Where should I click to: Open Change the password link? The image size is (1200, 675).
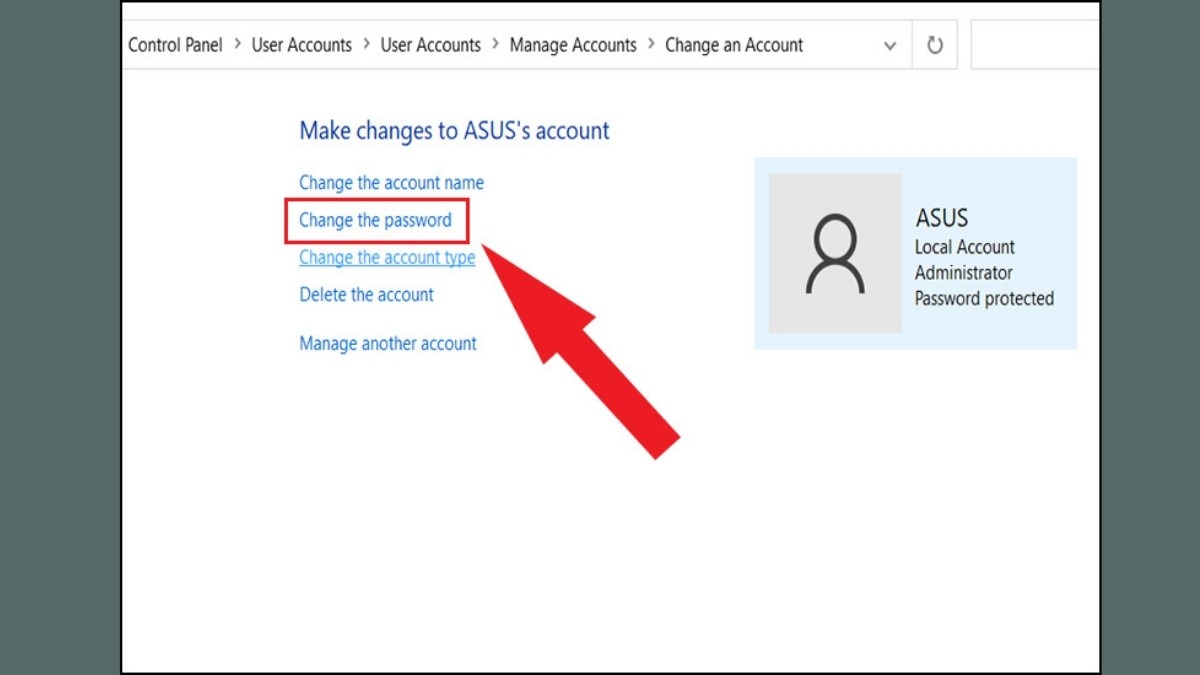coord(375,220)
